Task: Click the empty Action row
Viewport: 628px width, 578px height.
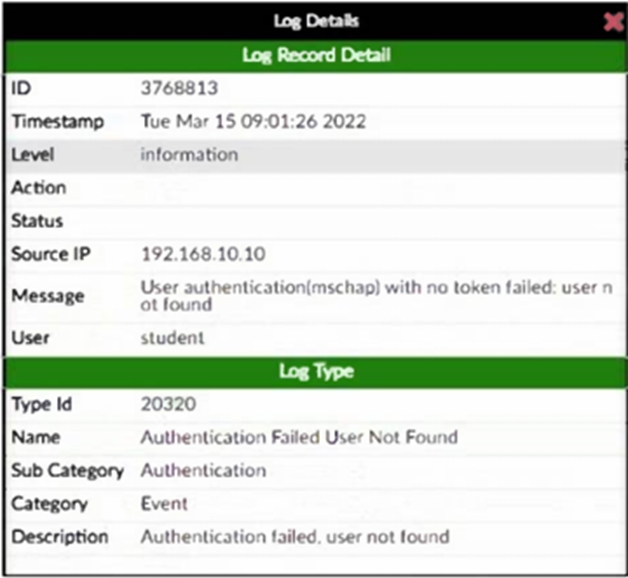Action: point(316,188)
